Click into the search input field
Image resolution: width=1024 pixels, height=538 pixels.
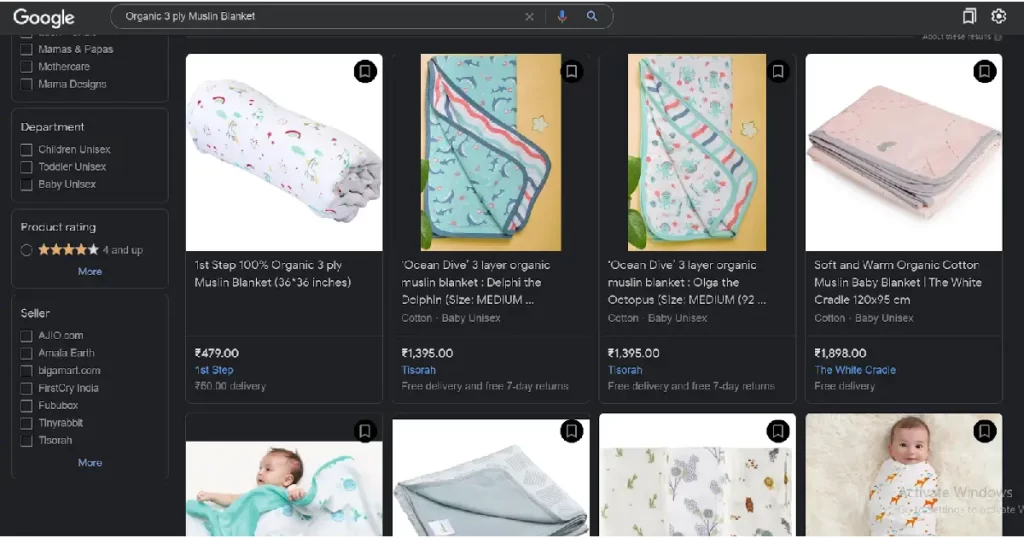pos(320,17)
